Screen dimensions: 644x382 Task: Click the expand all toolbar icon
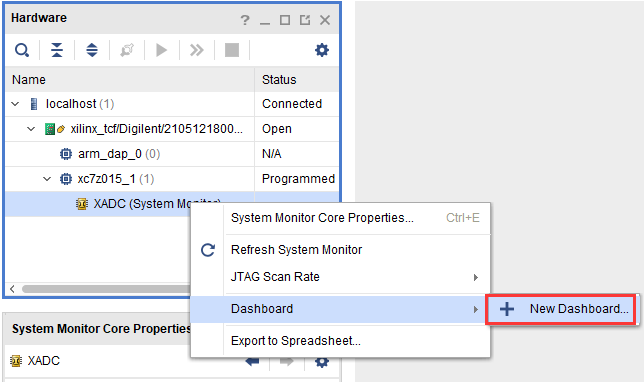pos(92,50)
